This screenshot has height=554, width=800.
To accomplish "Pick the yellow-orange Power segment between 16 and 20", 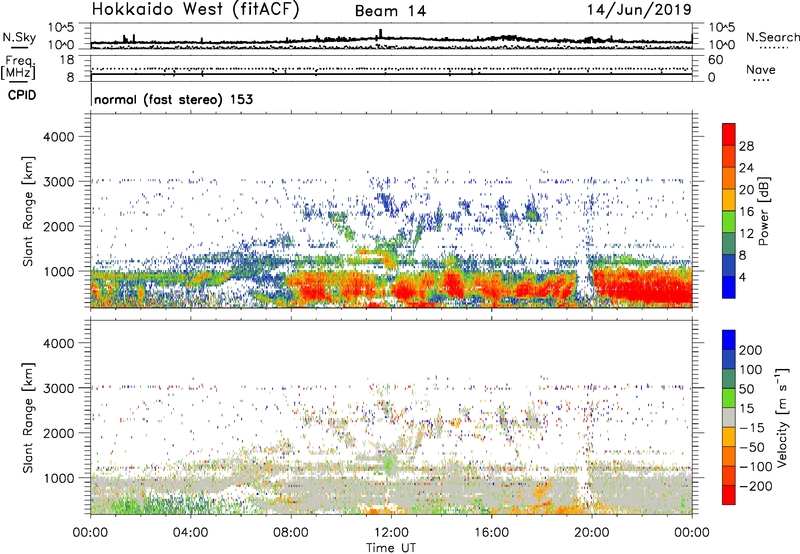I will pos(729,200).
